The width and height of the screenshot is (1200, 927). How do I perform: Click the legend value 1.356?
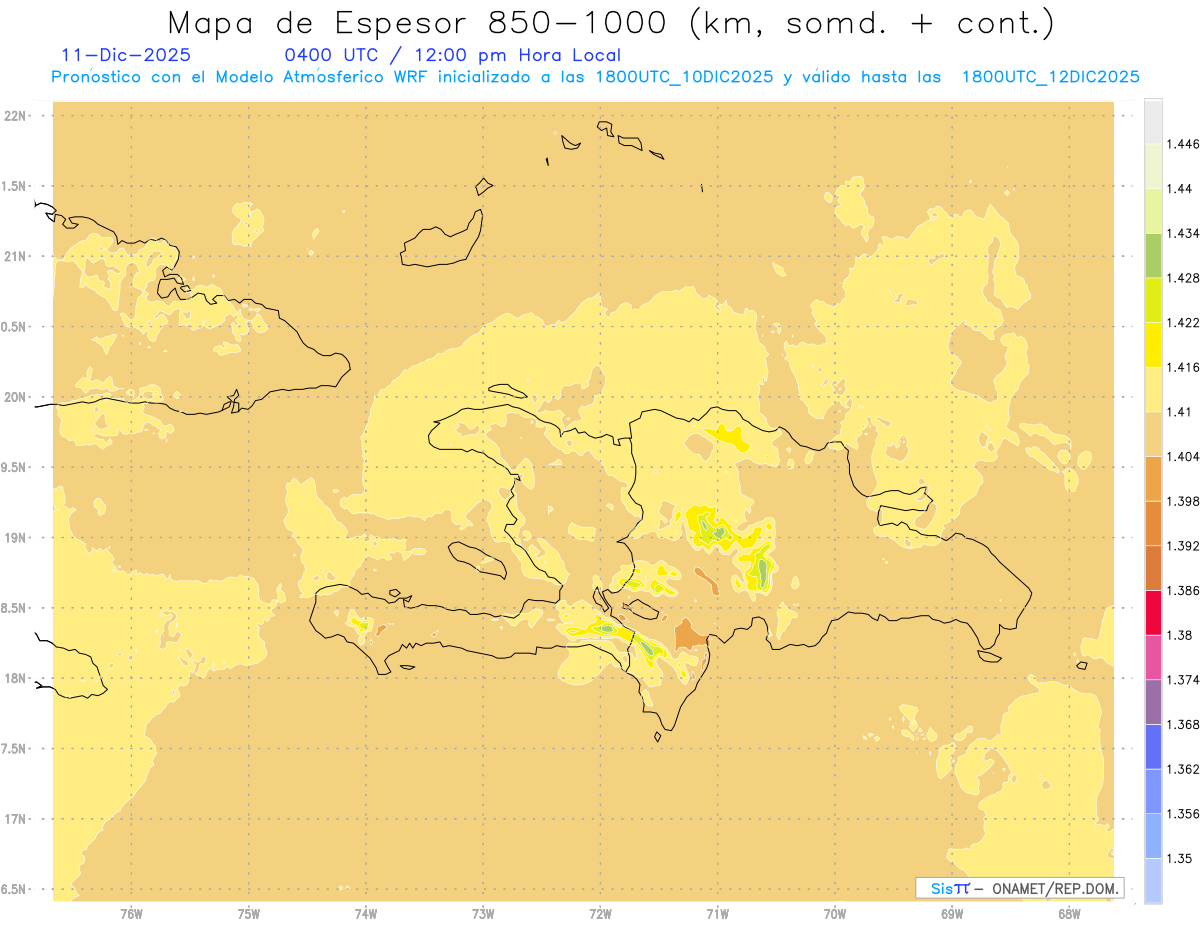pyautogui.click(x=1183, y=814)
